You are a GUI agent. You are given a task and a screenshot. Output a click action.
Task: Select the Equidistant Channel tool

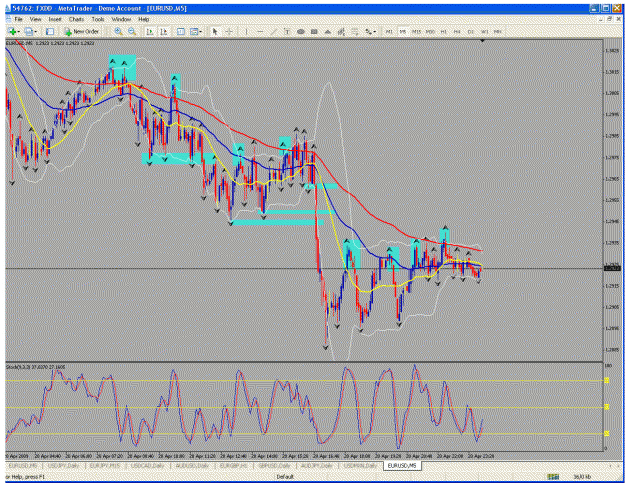click(341, 31)
